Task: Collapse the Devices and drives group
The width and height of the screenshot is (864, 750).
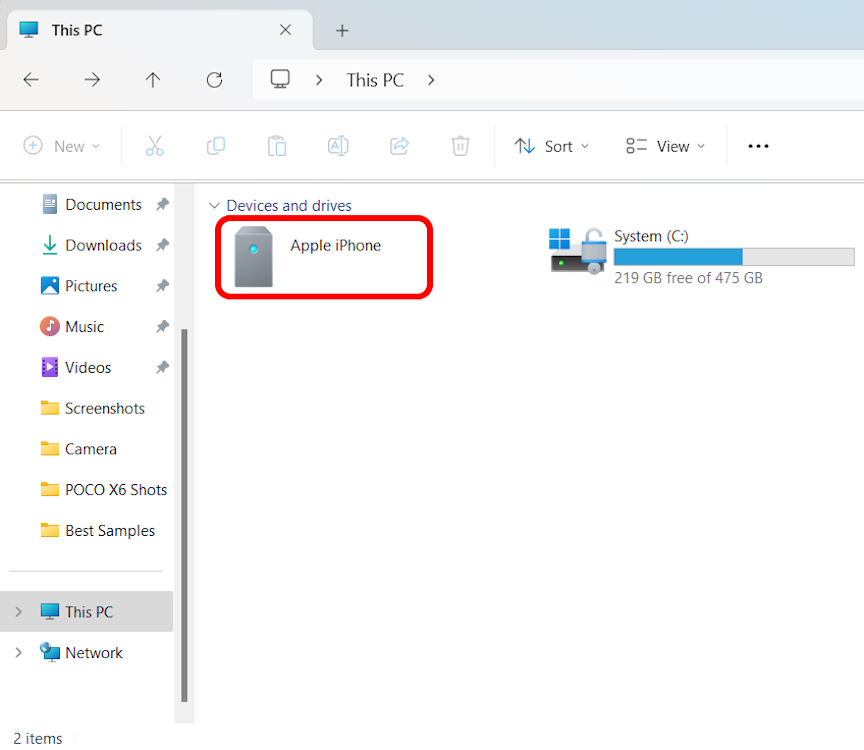Action: 213,206
